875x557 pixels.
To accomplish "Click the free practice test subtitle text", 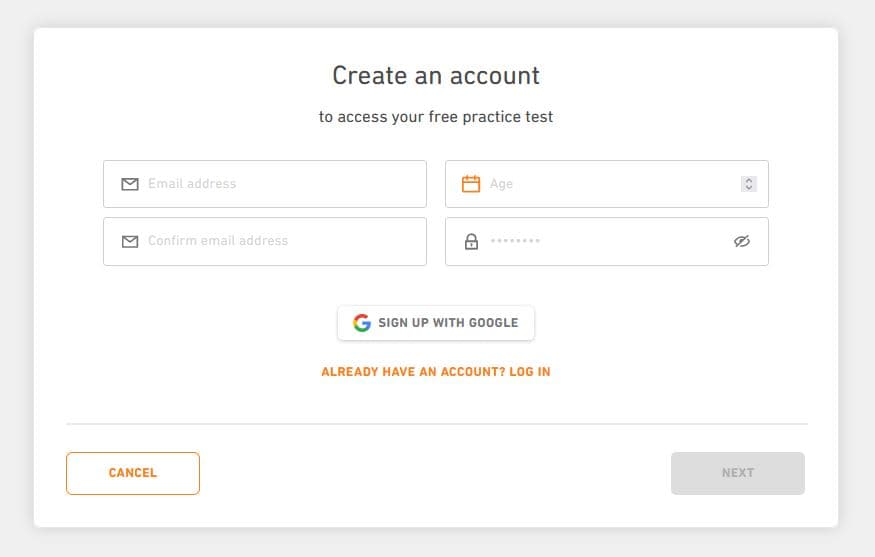I will click(436, 117).
